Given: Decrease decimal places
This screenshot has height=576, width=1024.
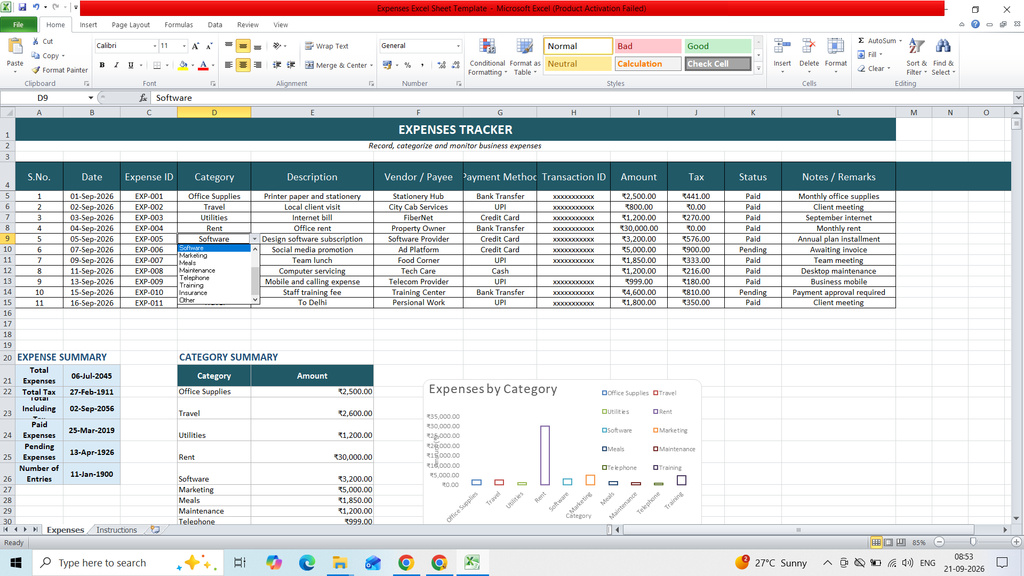Looking at the screenshot, I should coord(455,65).
